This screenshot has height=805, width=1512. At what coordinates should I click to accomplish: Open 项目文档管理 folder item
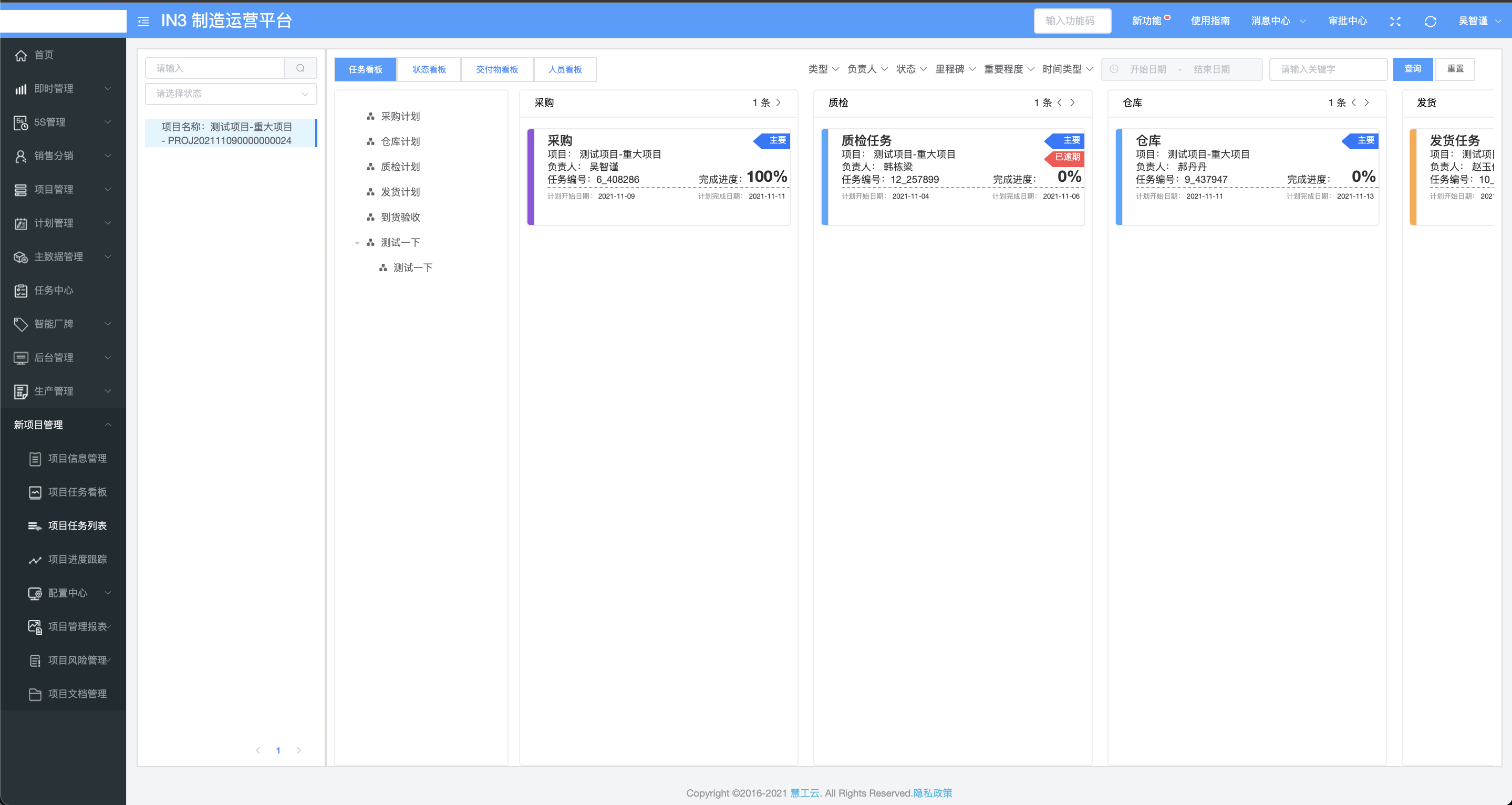tap(77, 694)
